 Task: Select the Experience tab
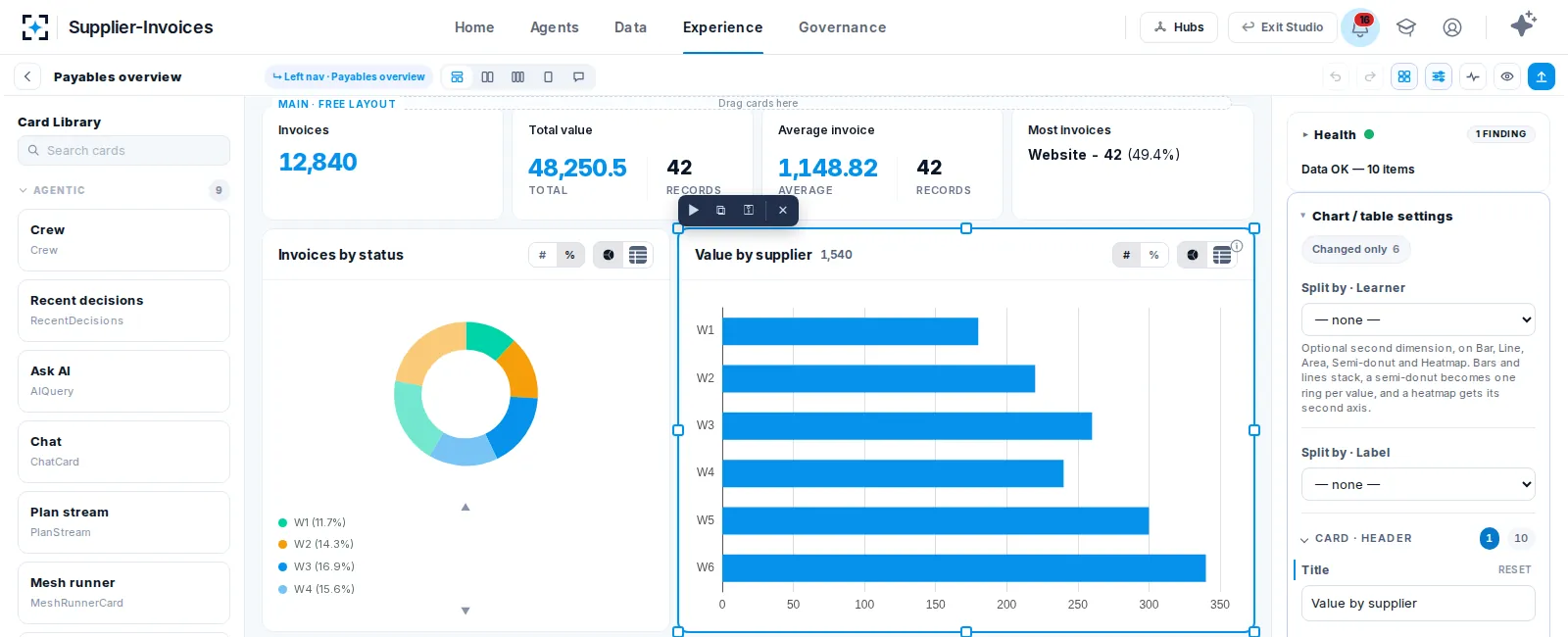pyautogui.click(x=723, y=27)
